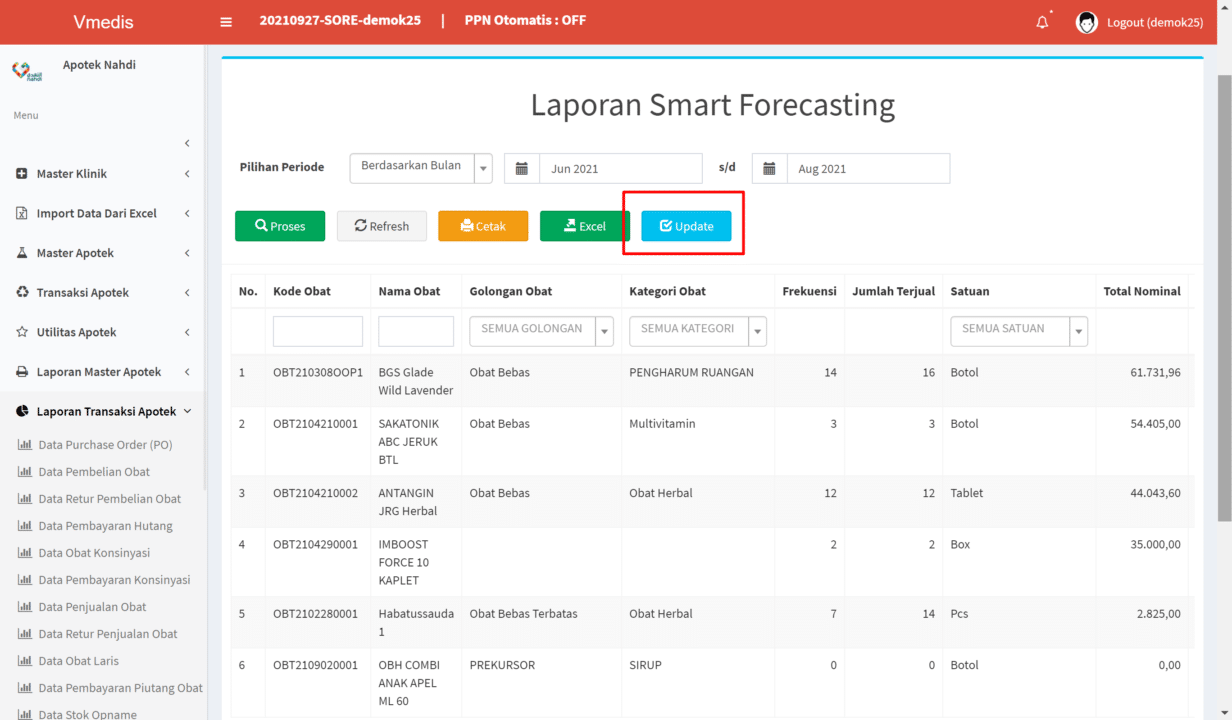Click the green Proses button
1232x720 pixels.
coord(280,226)
